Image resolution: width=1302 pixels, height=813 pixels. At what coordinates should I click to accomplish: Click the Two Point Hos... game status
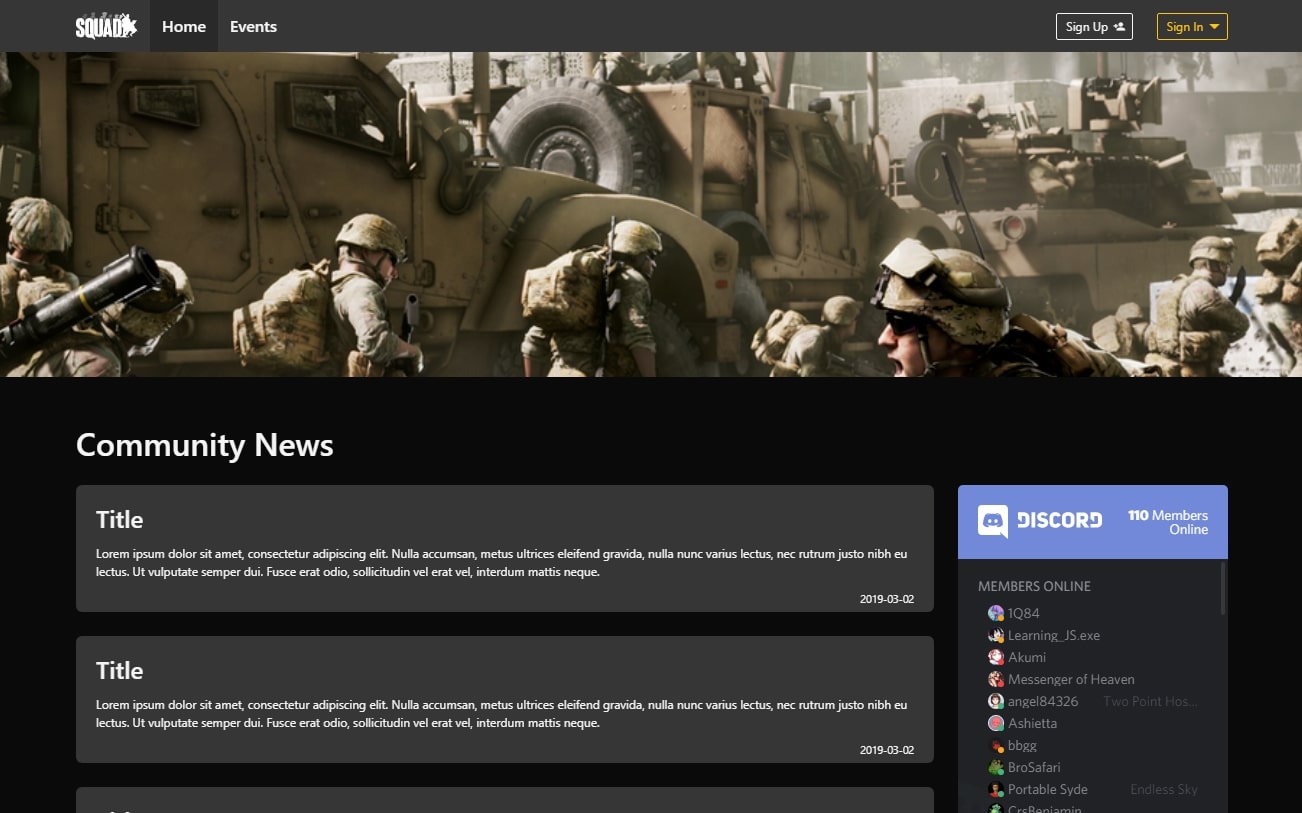click(x=1150, y=701)
